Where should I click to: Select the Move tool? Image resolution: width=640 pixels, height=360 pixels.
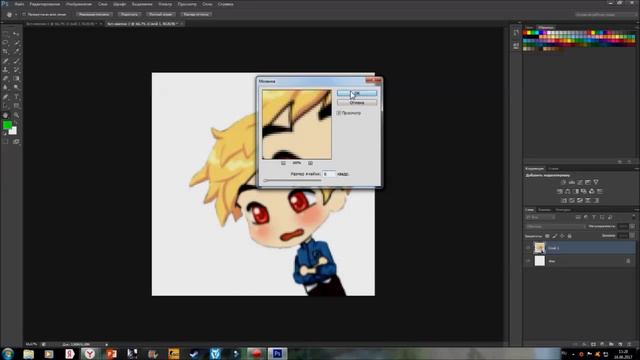[16, 34]
